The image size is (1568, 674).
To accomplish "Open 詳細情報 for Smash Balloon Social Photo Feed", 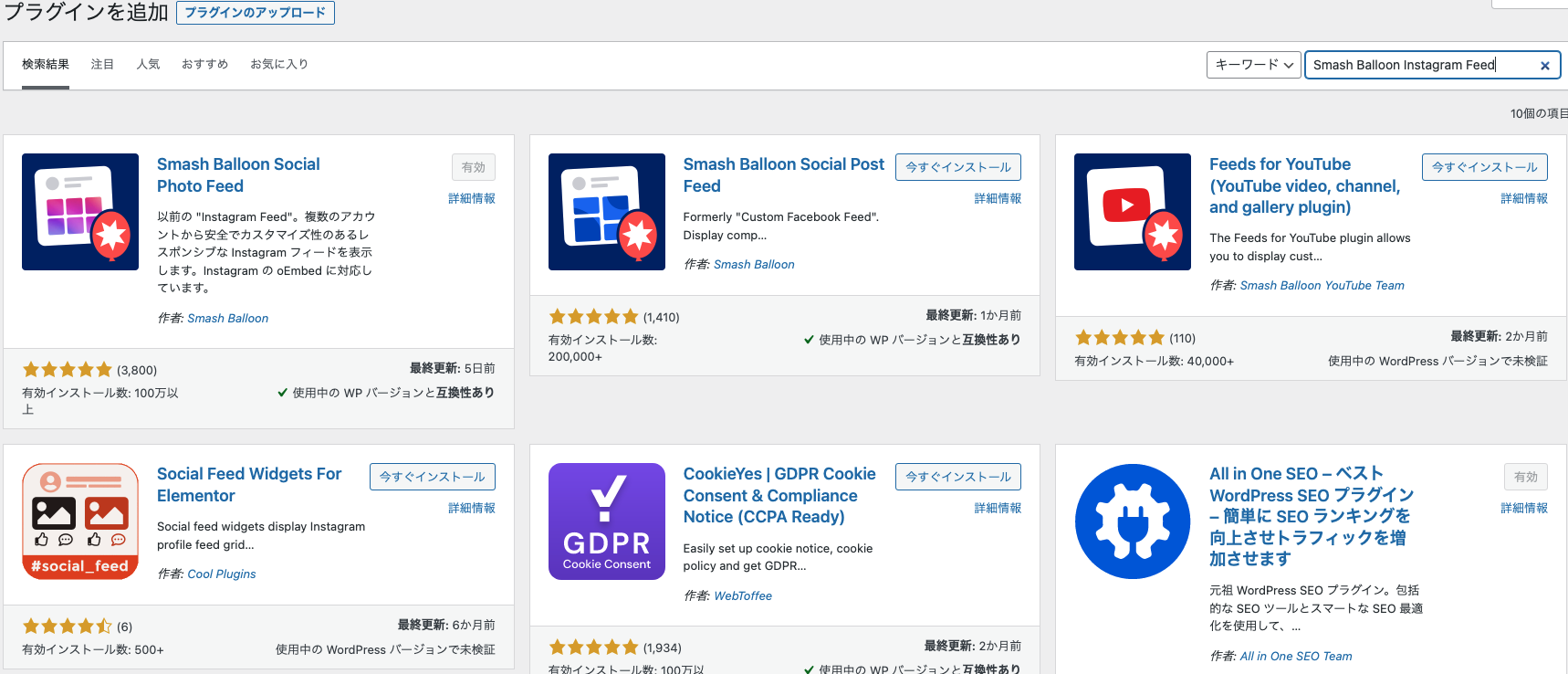I will coord(472,198).
